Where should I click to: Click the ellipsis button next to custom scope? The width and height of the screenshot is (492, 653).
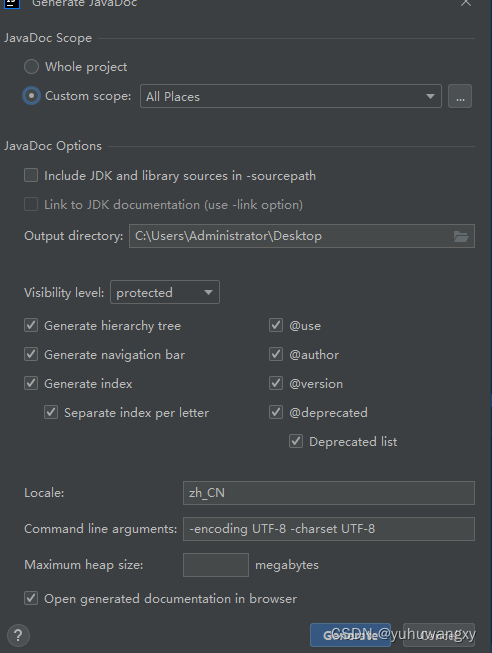pyautogui.click(x=460, y=96)
